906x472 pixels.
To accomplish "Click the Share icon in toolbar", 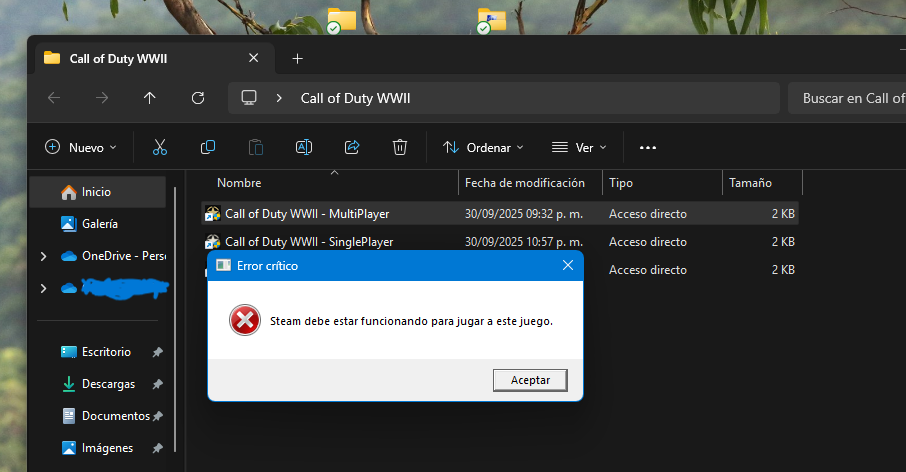I will tap(352, 147).
